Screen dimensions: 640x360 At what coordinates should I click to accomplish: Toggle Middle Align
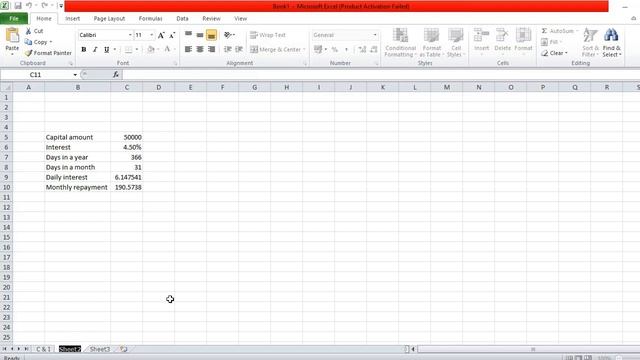[200, 35]
